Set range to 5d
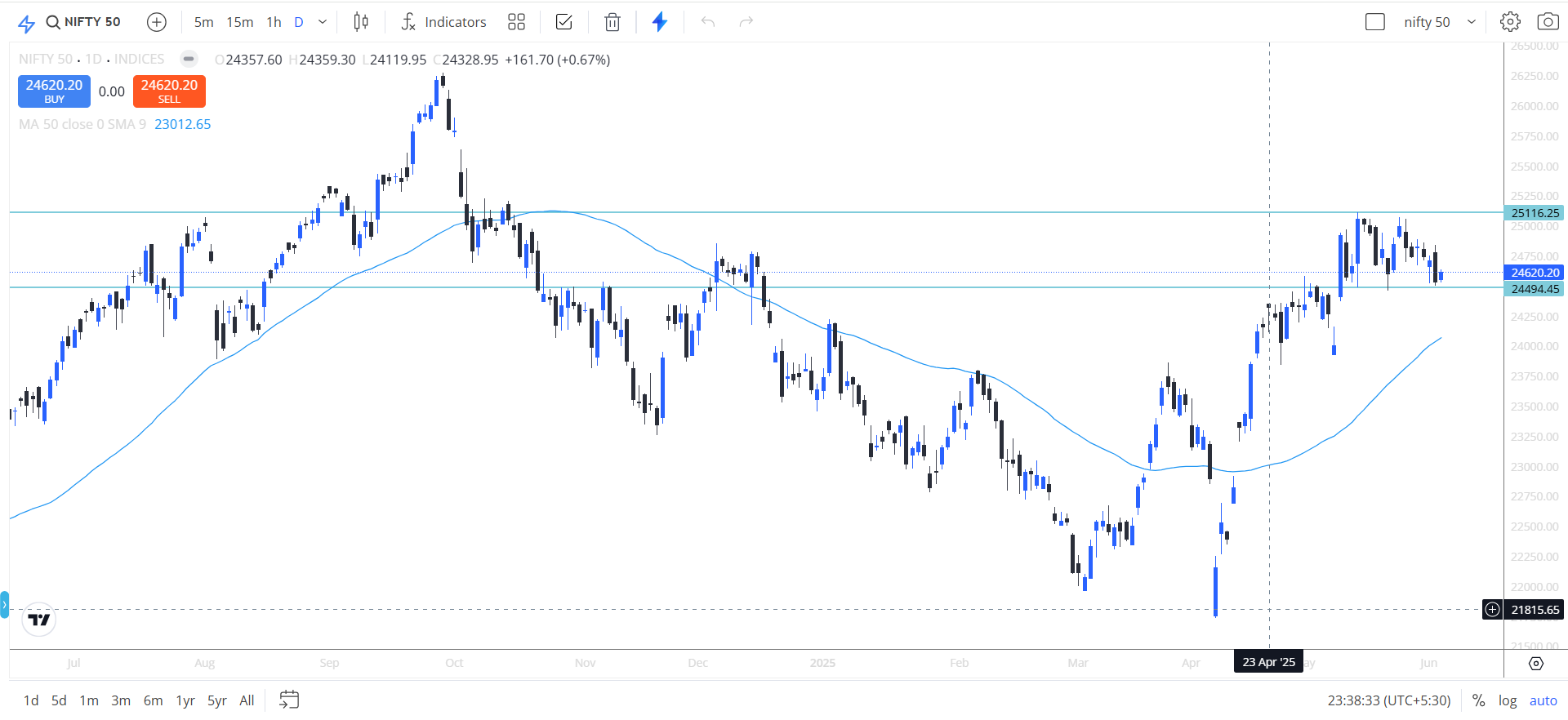Screen dimensions: 1568x720 tap(59, 700)
